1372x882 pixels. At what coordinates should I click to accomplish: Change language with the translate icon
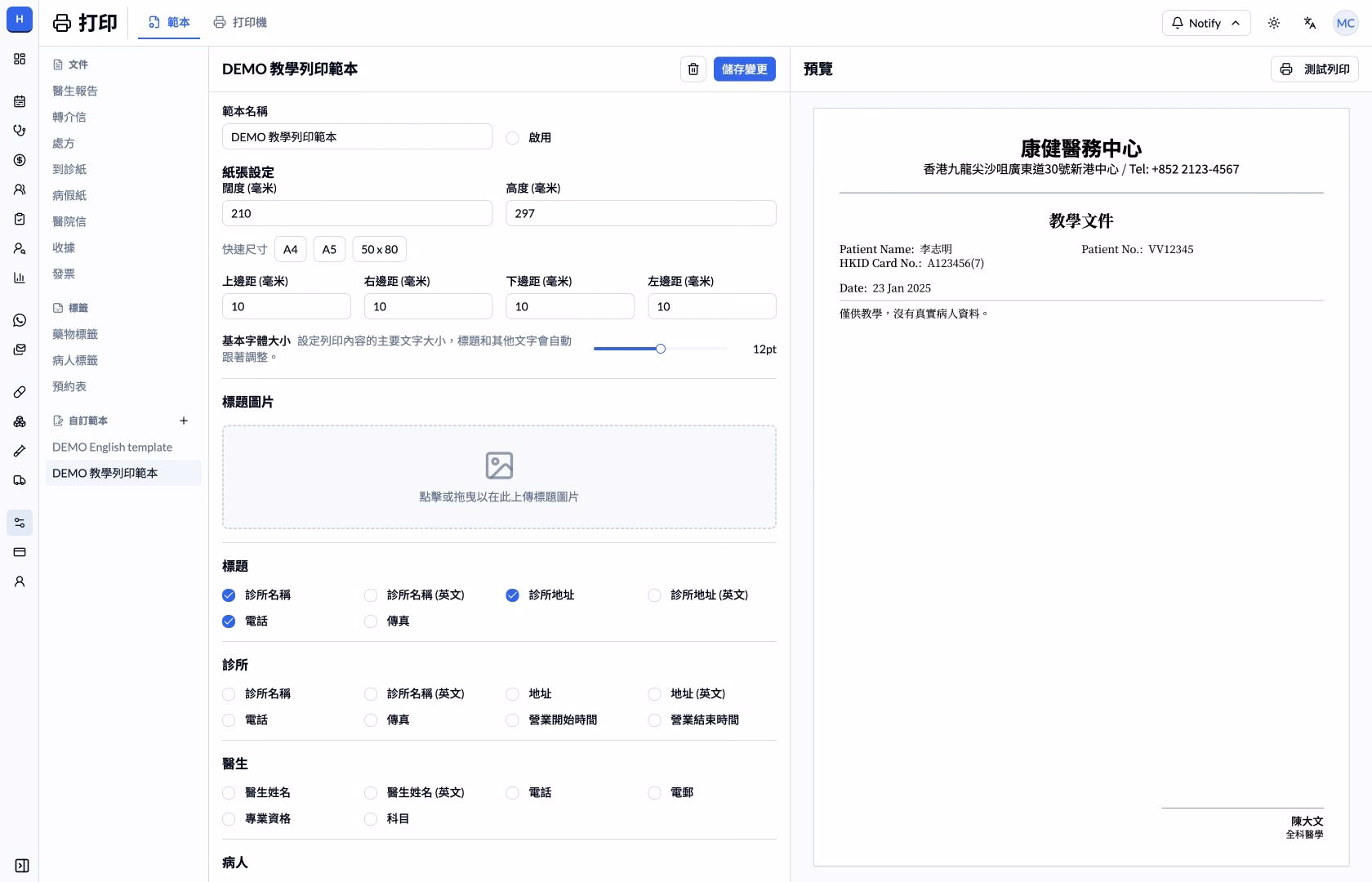[1310, 23]
